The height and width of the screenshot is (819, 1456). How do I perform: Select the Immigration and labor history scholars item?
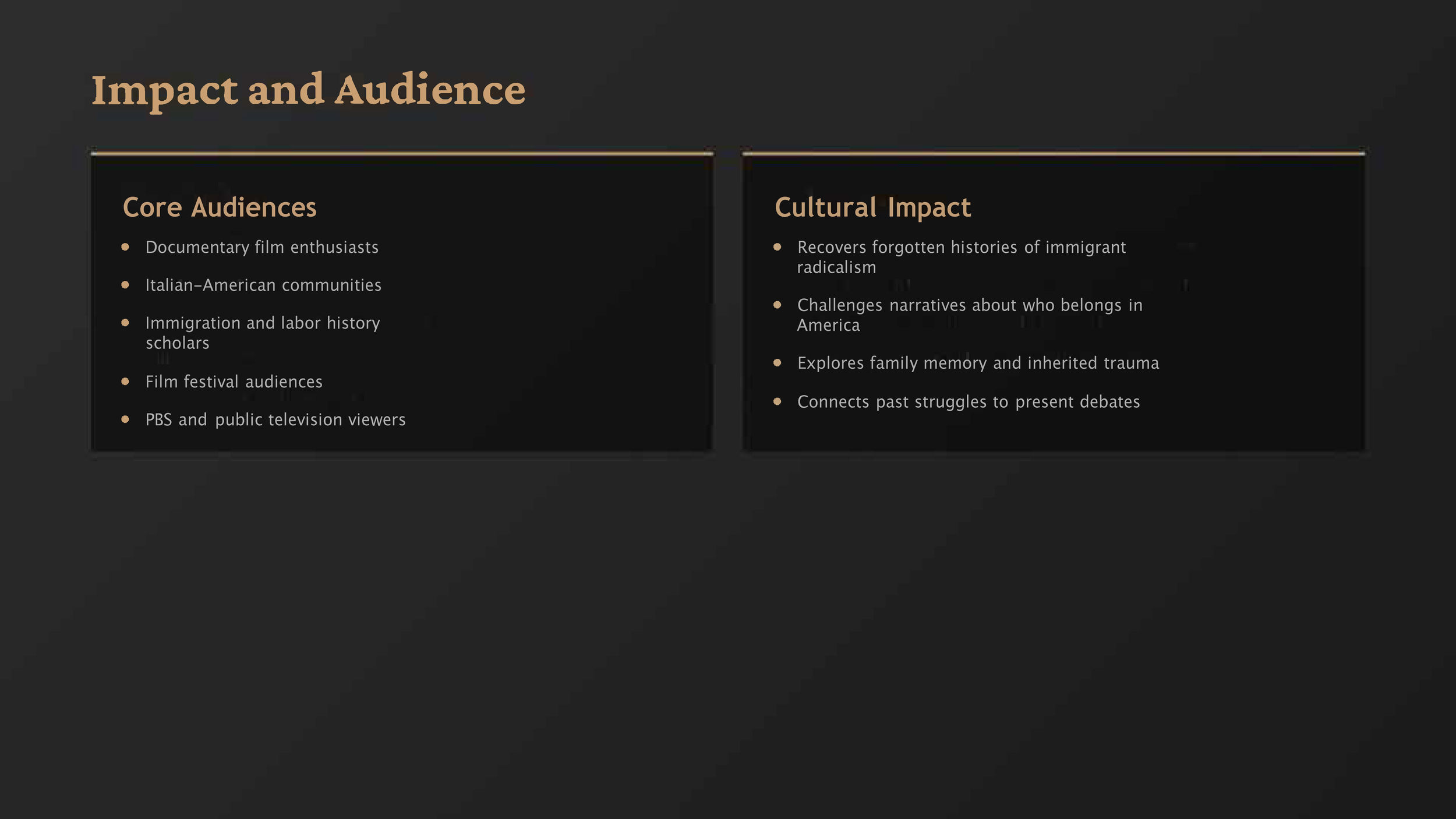click(x=263, y=332)
